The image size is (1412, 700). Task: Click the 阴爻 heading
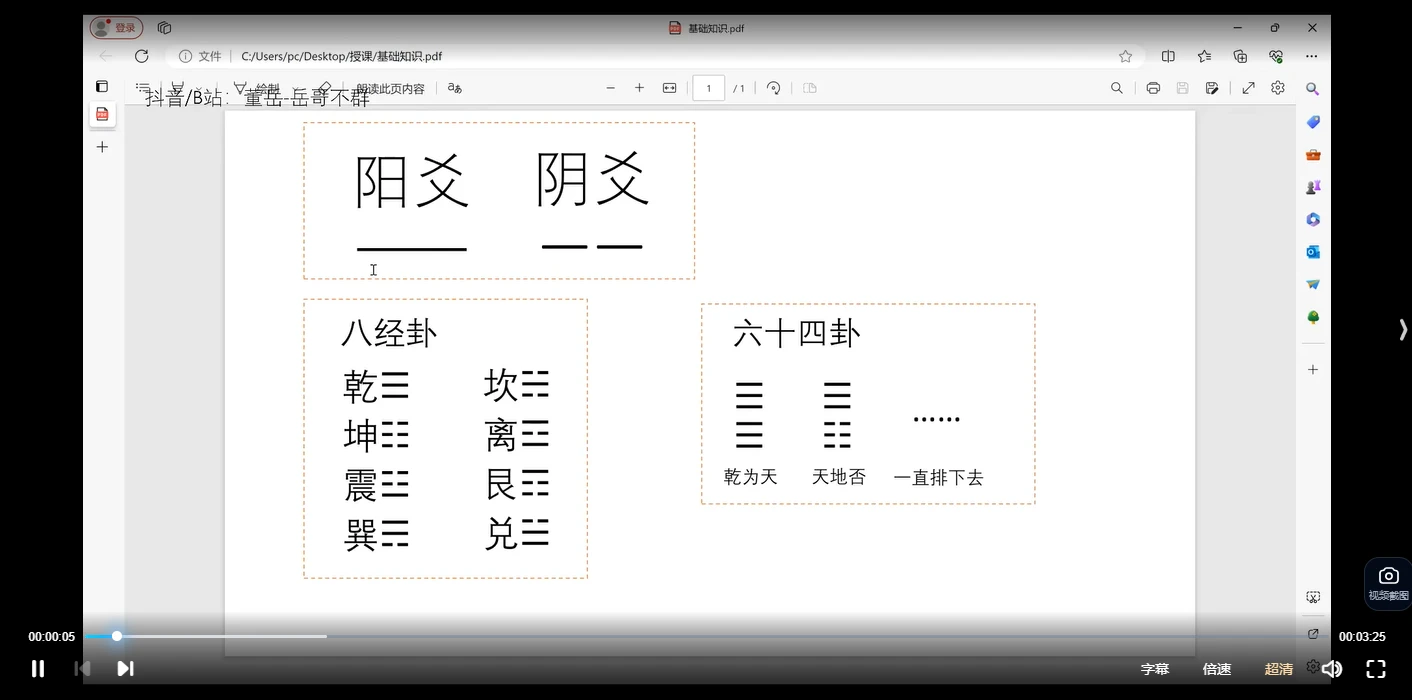pos(593,179)
